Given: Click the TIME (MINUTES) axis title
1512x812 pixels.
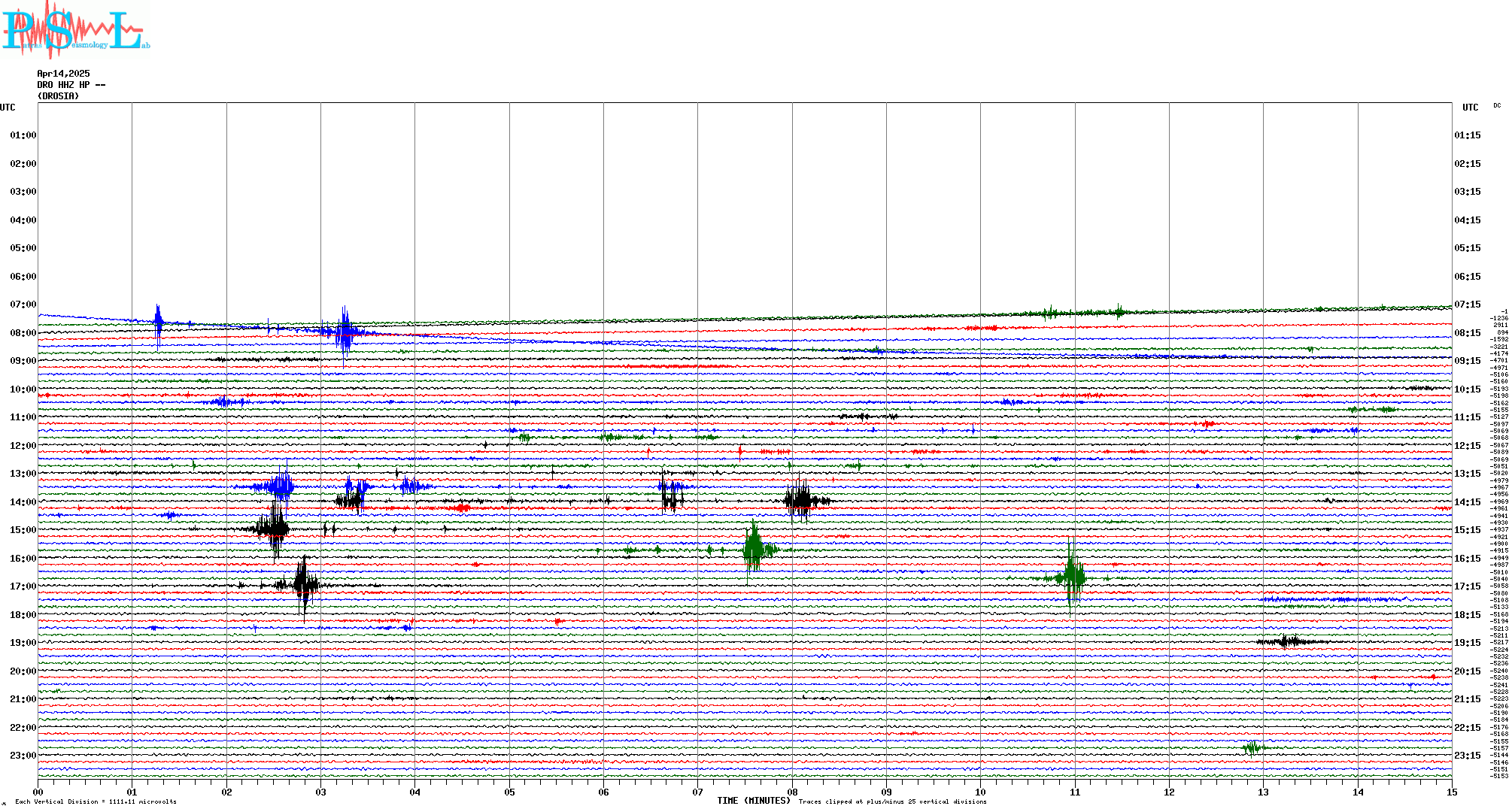Looking at the screenshot, I should click(x=753, y=801).
